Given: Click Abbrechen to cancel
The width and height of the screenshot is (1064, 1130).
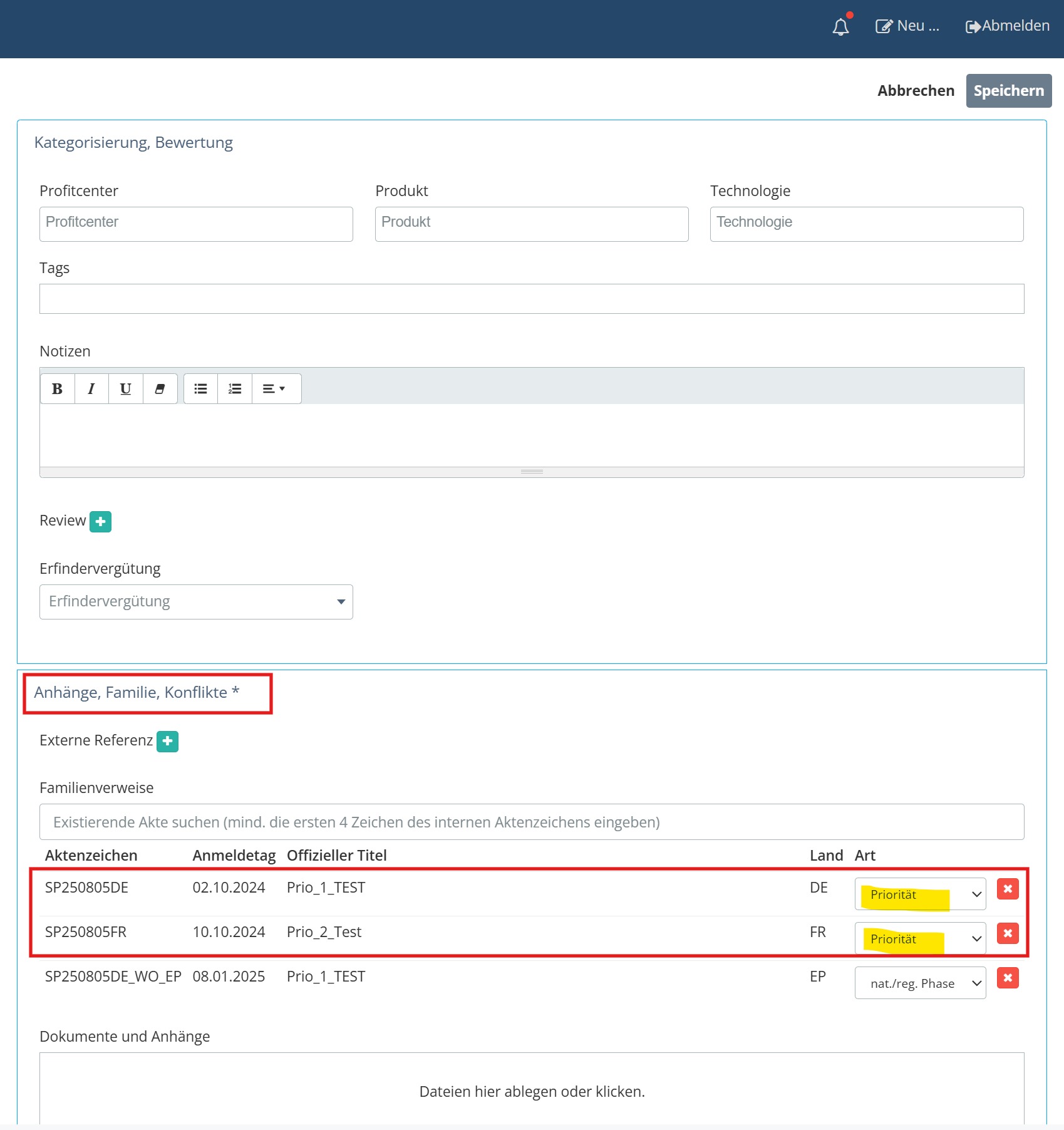Looking at the screenshot, I should tap(916, 91).
